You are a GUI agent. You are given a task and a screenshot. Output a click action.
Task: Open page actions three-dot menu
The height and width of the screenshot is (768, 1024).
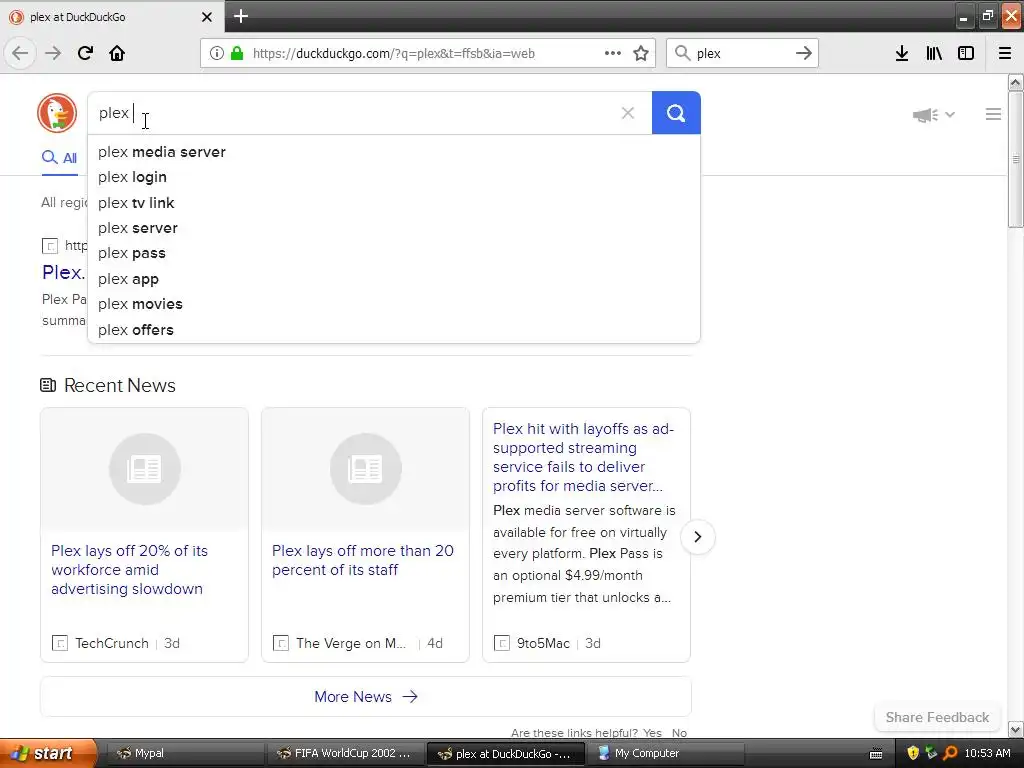pyautogui.click(x=613, y=53)
